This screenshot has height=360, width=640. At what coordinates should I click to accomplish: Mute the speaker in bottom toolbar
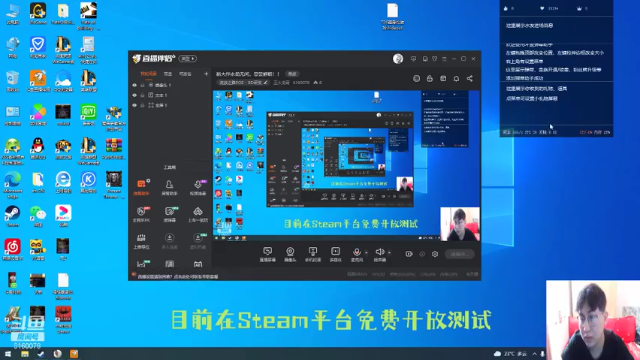pyautogui.click(x=380, y=254)
